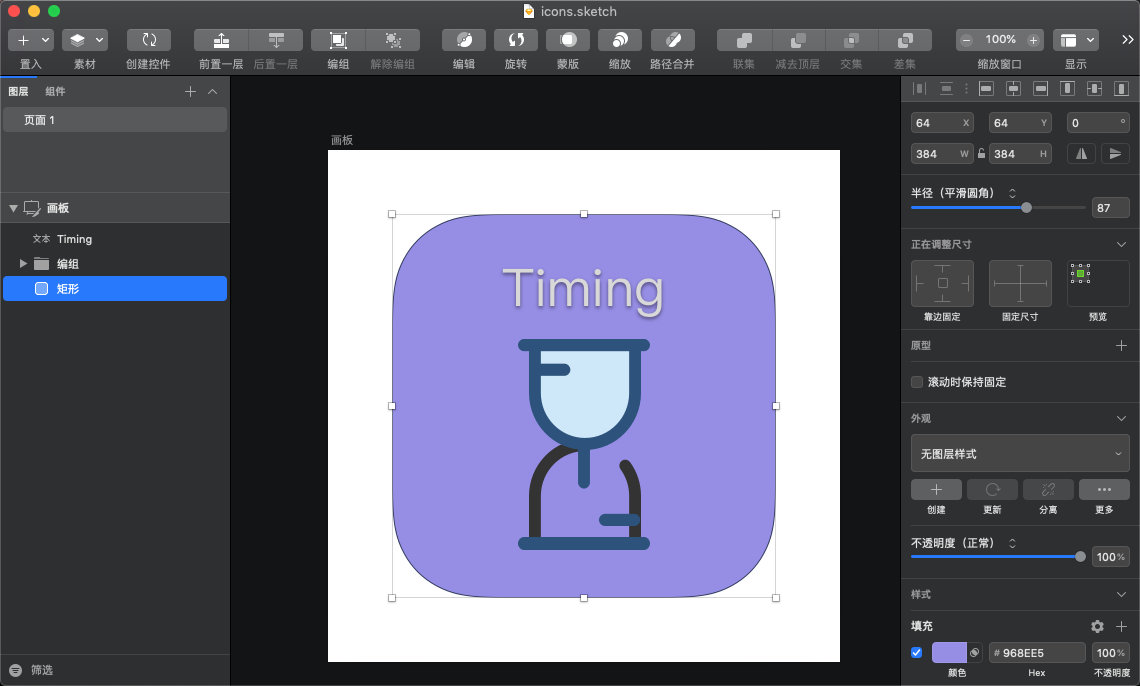Click distribute horizontally icon
1140x686 pixels.
(920, 89)
